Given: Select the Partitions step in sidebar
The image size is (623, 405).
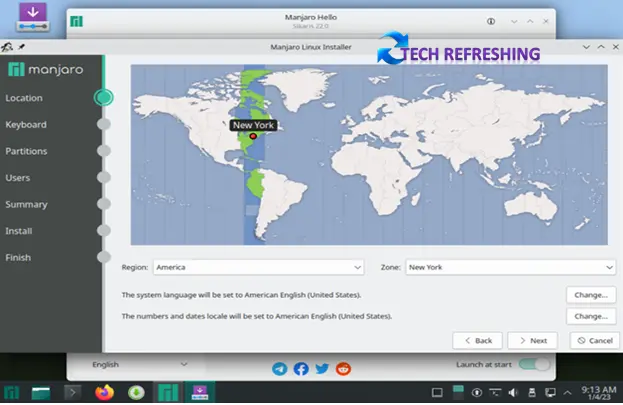Looking at the screenshot, I should 26,151.
